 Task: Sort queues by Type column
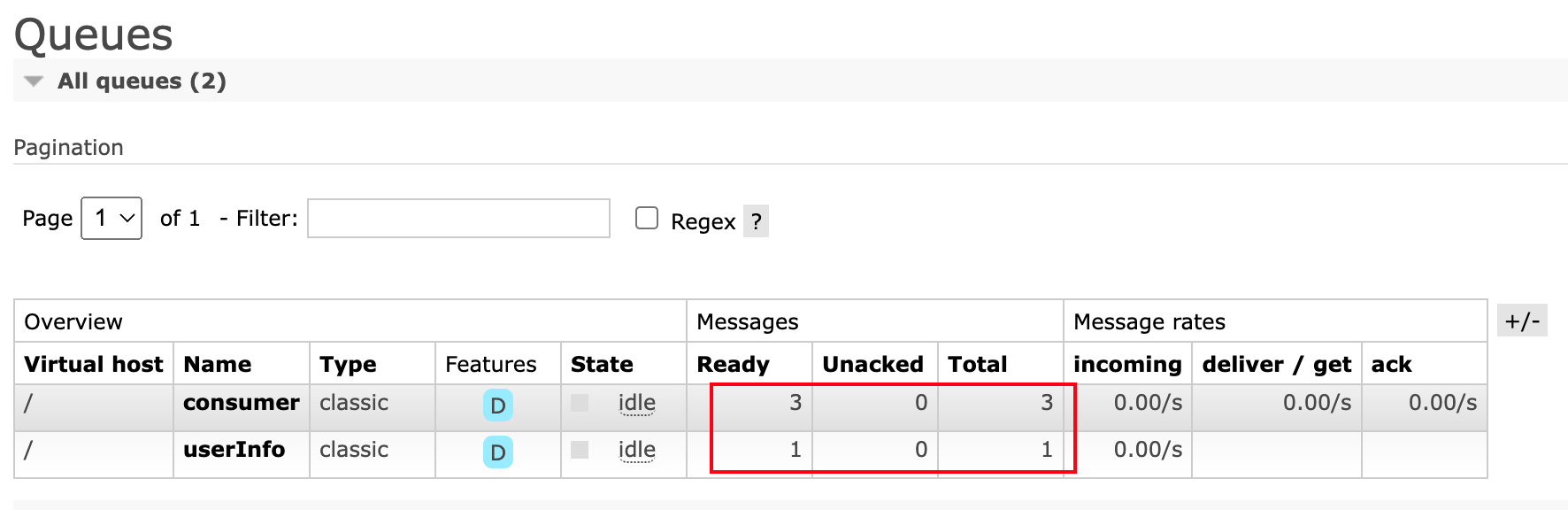coord(348,365)
